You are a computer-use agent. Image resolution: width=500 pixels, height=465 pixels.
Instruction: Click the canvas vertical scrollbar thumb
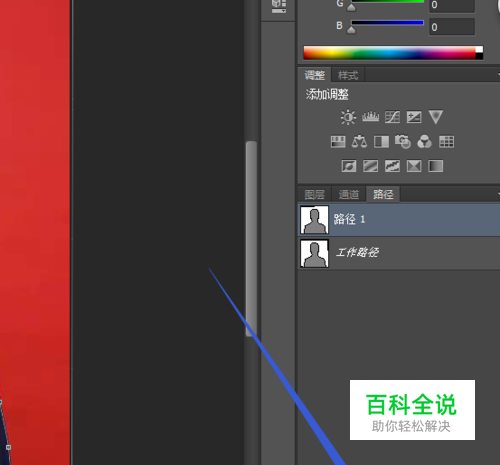251,239
